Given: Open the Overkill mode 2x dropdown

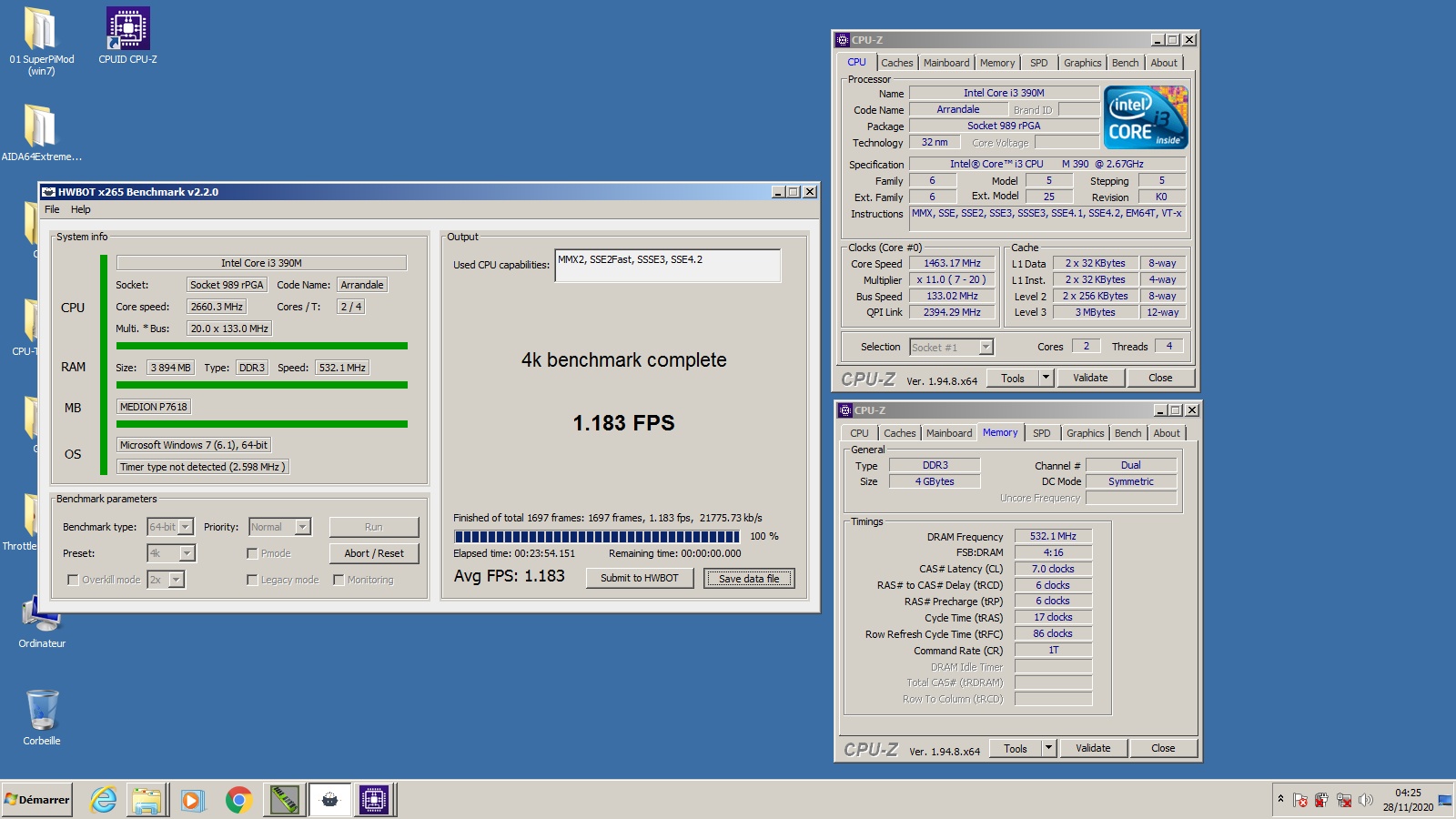Looking at the screenshot, I should (167, 580).
